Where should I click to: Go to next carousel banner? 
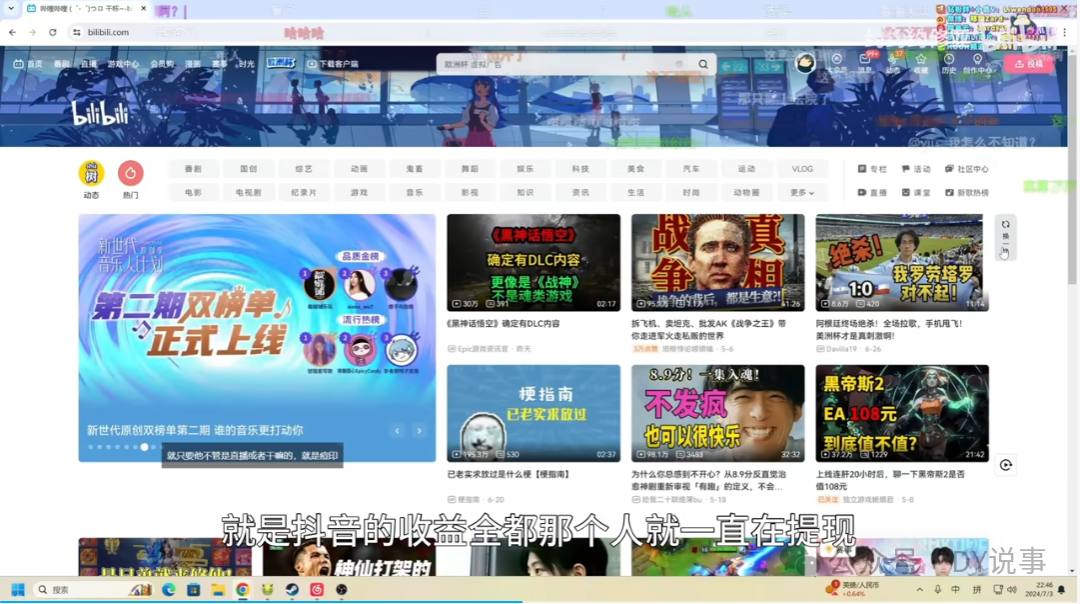click(419, 430)
